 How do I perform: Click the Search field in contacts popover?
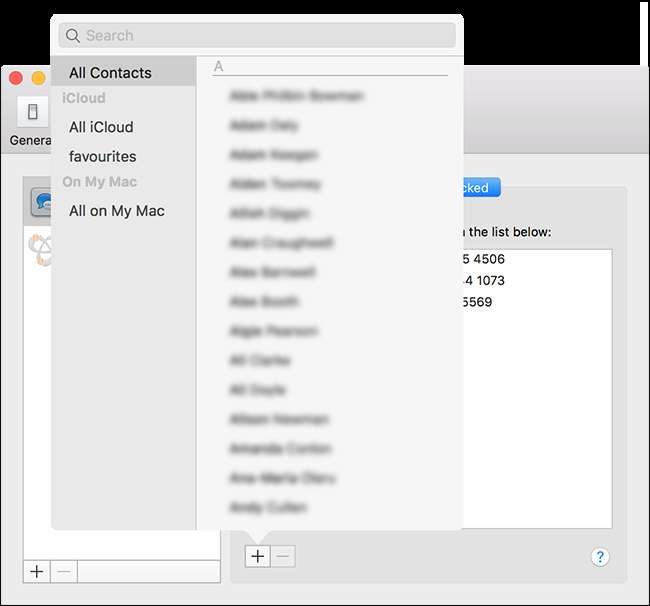(x=257, y=35)
